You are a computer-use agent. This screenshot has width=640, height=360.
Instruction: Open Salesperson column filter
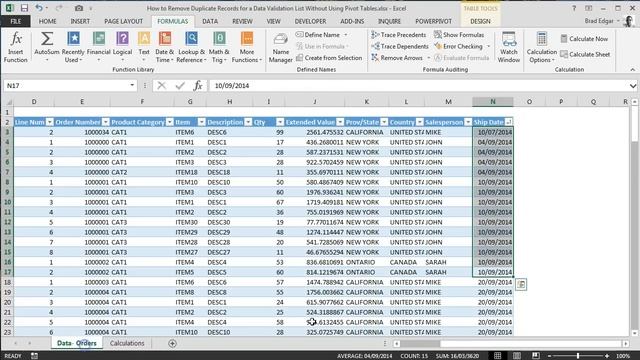[468, 122]
